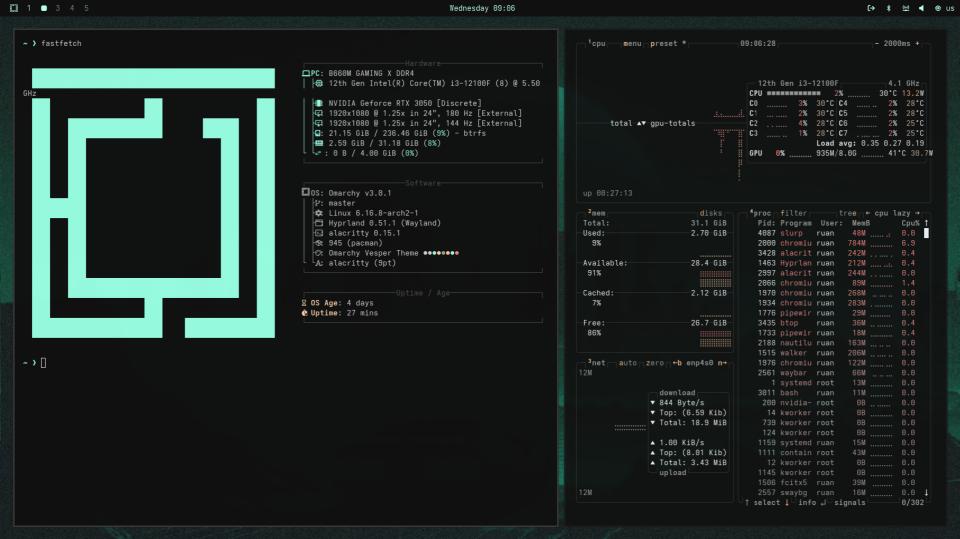Click the 'n' right arrow after enp4s0

[x=722, y=363]
